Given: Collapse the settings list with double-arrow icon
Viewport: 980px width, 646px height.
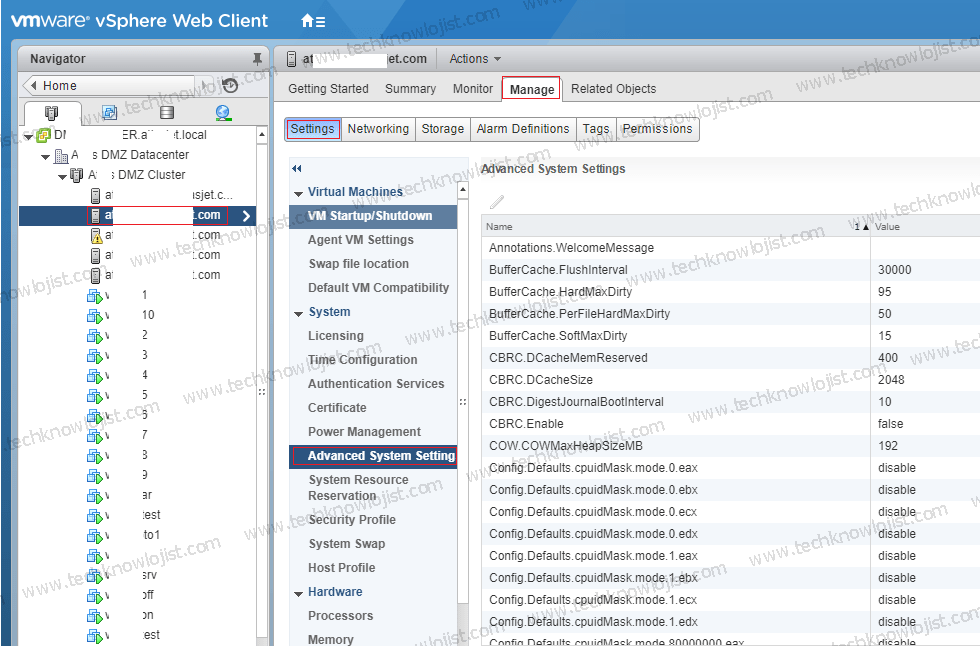Looking at the screenshot, I should (297, 168).
